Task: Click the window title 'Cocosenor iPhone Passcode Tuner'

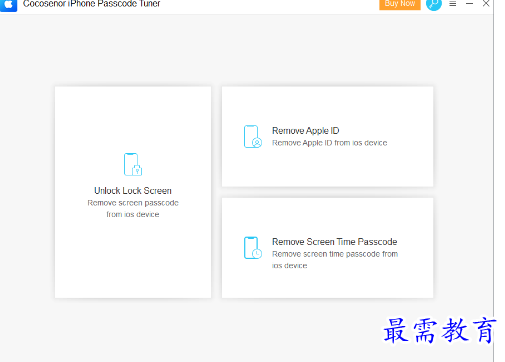Action: pyautogui.click(x=91, y=4)
